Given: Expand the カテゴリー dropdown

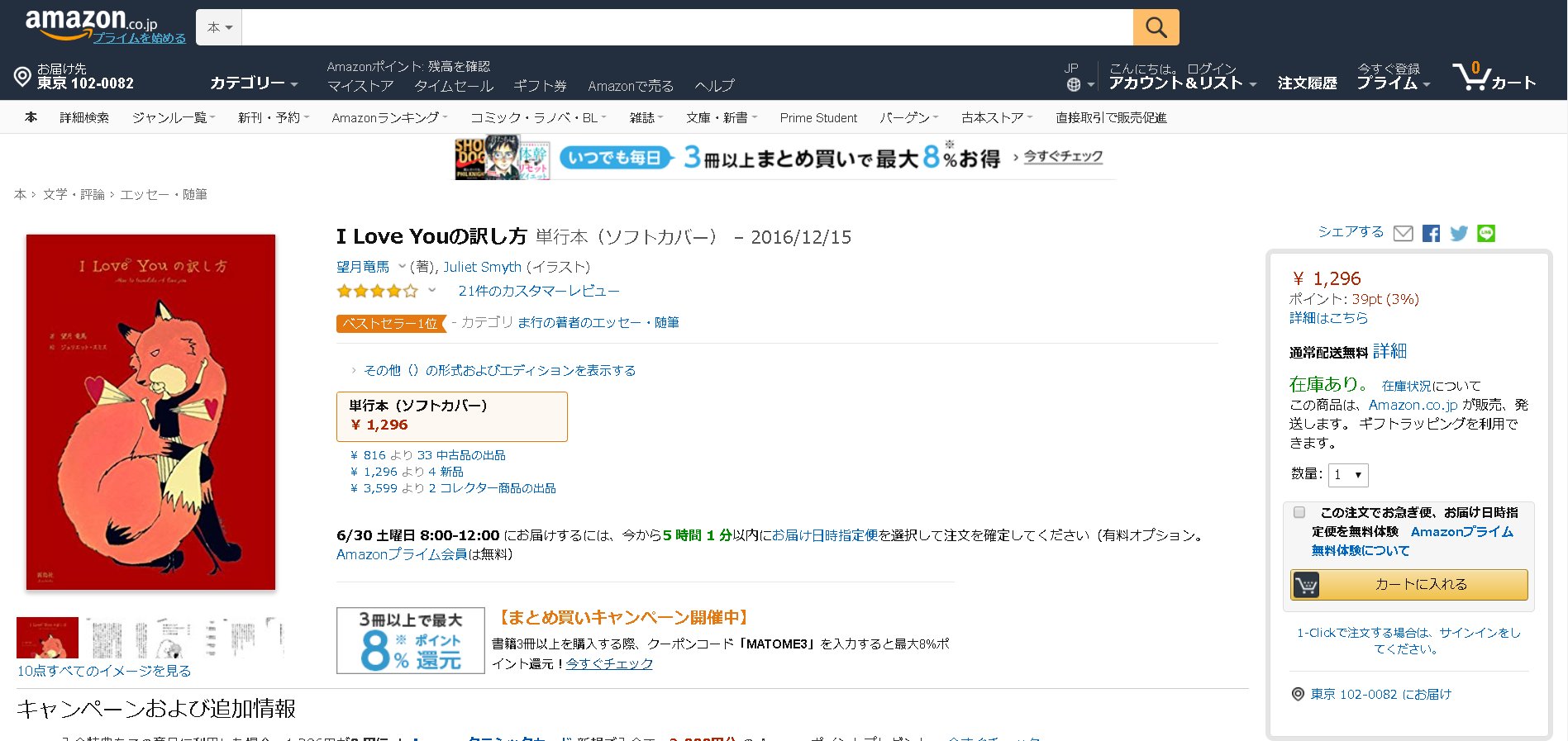Looking at the screenshot, I should pos(254,83).
